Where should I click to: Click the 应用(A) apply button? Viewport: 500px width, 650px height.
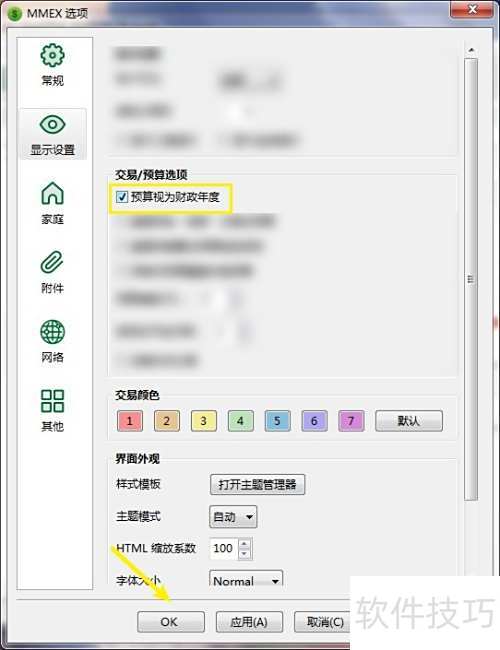click(249, 622)
